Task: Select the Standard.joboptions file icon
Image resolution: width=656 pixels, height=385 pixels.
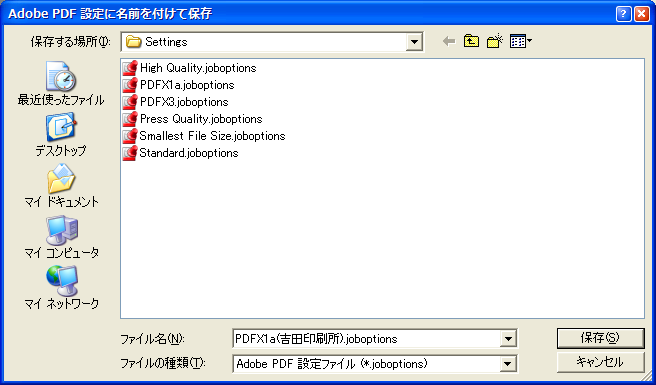Action: [130, 153]
